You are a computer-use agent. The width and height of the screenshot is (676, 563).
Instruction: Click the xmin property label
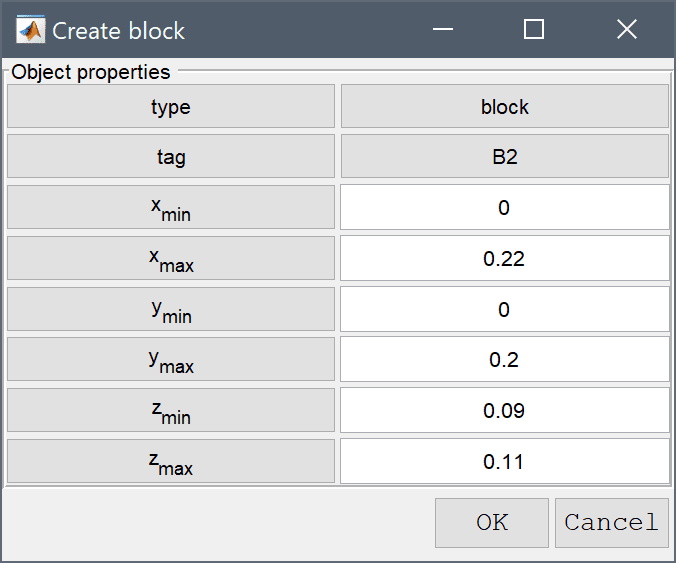click(171, 207)
